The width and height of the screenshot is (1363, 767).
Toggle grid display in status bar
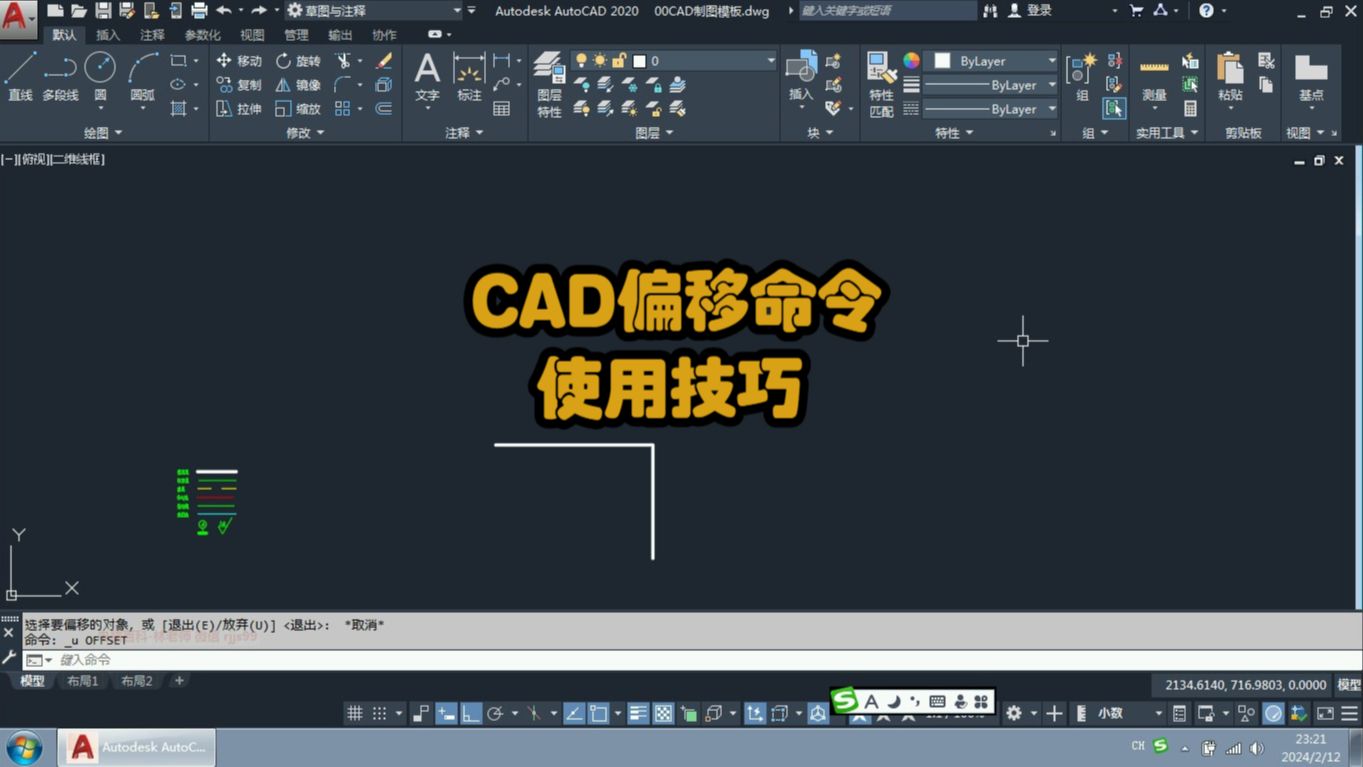pos(354,713)
